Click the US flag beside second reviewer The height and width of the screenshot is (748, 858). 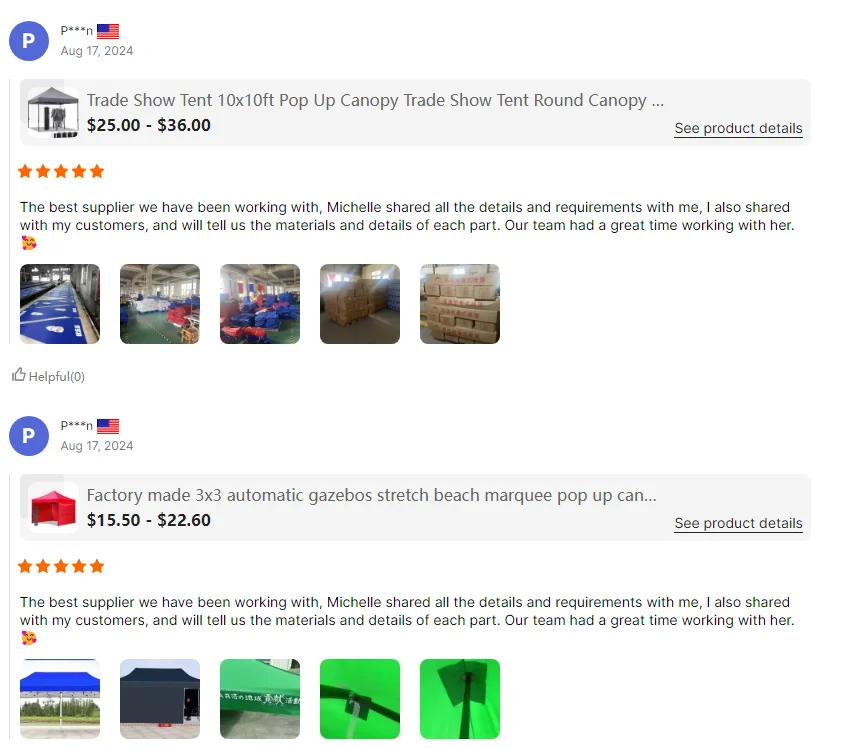pyautogui.click(x=108, y=426)
